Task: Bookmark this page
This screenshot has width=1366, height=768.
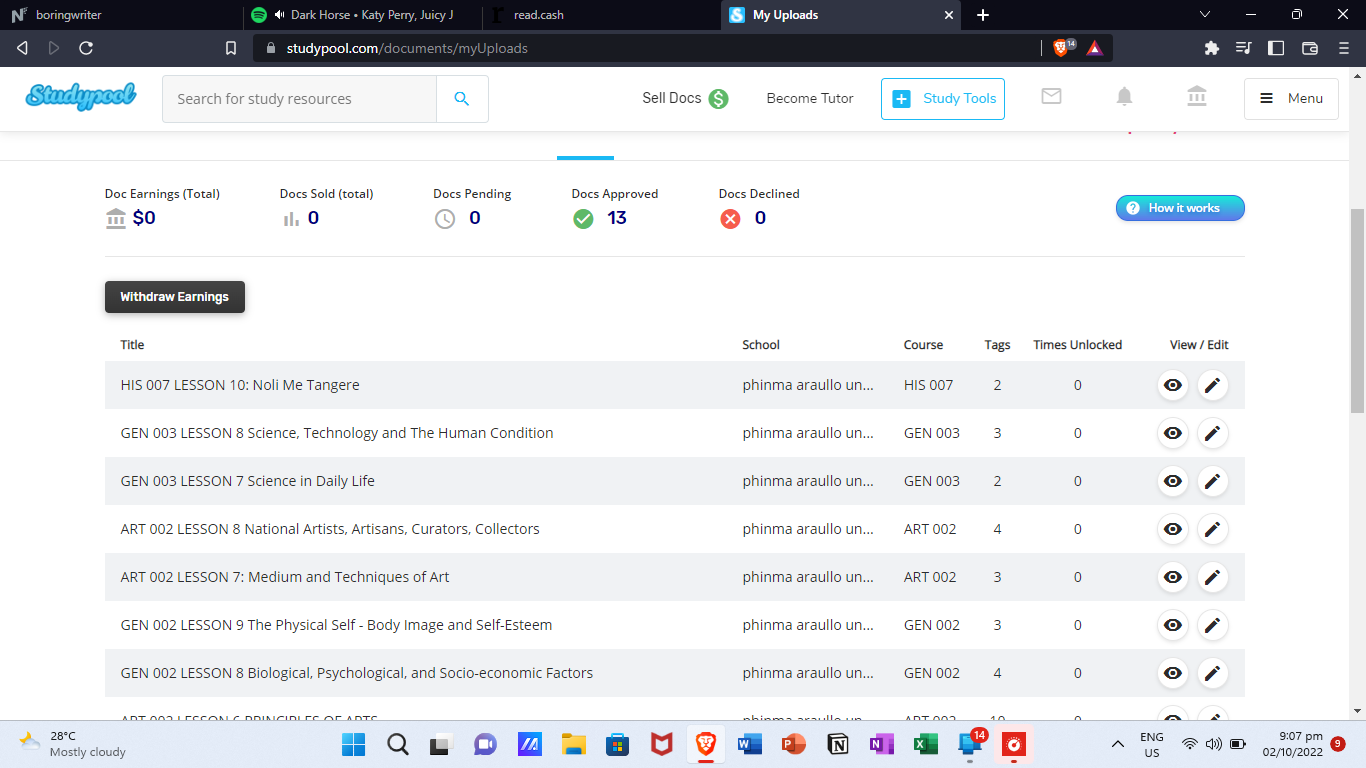Action: click(x=231, y=48)
